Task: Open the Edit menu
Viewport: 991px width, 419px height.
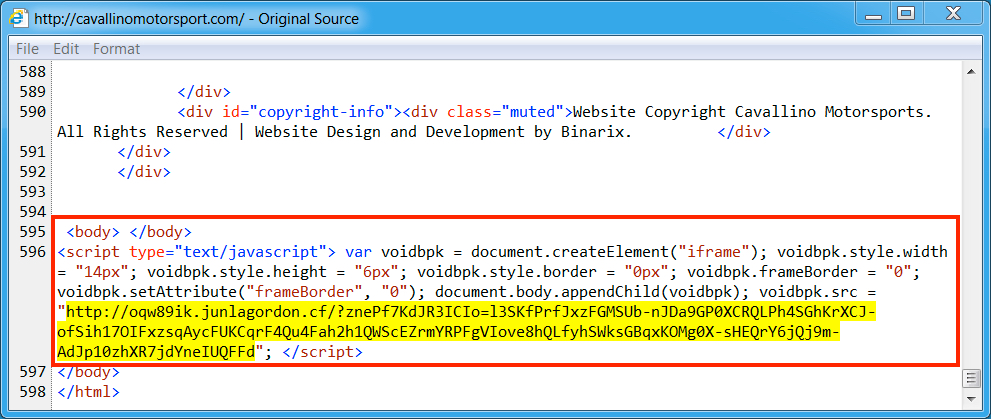Action: tap(65, 49)
